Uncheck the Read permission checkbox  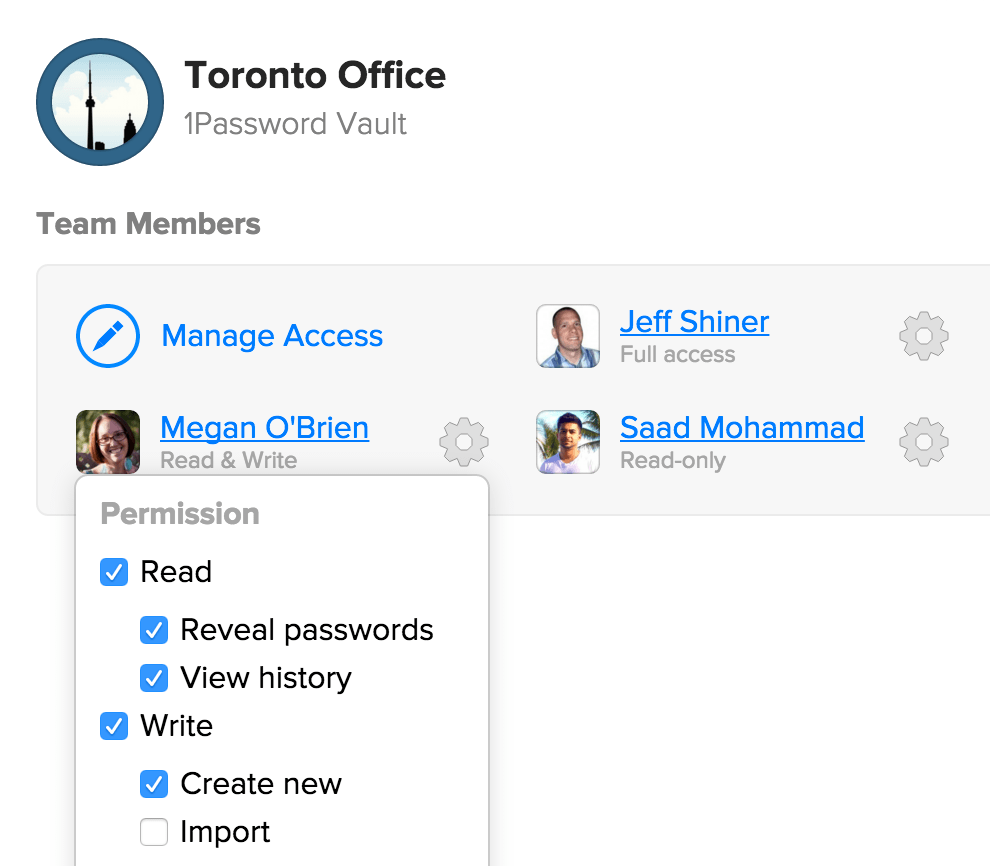pyautogui.click(x=114, y=572)
